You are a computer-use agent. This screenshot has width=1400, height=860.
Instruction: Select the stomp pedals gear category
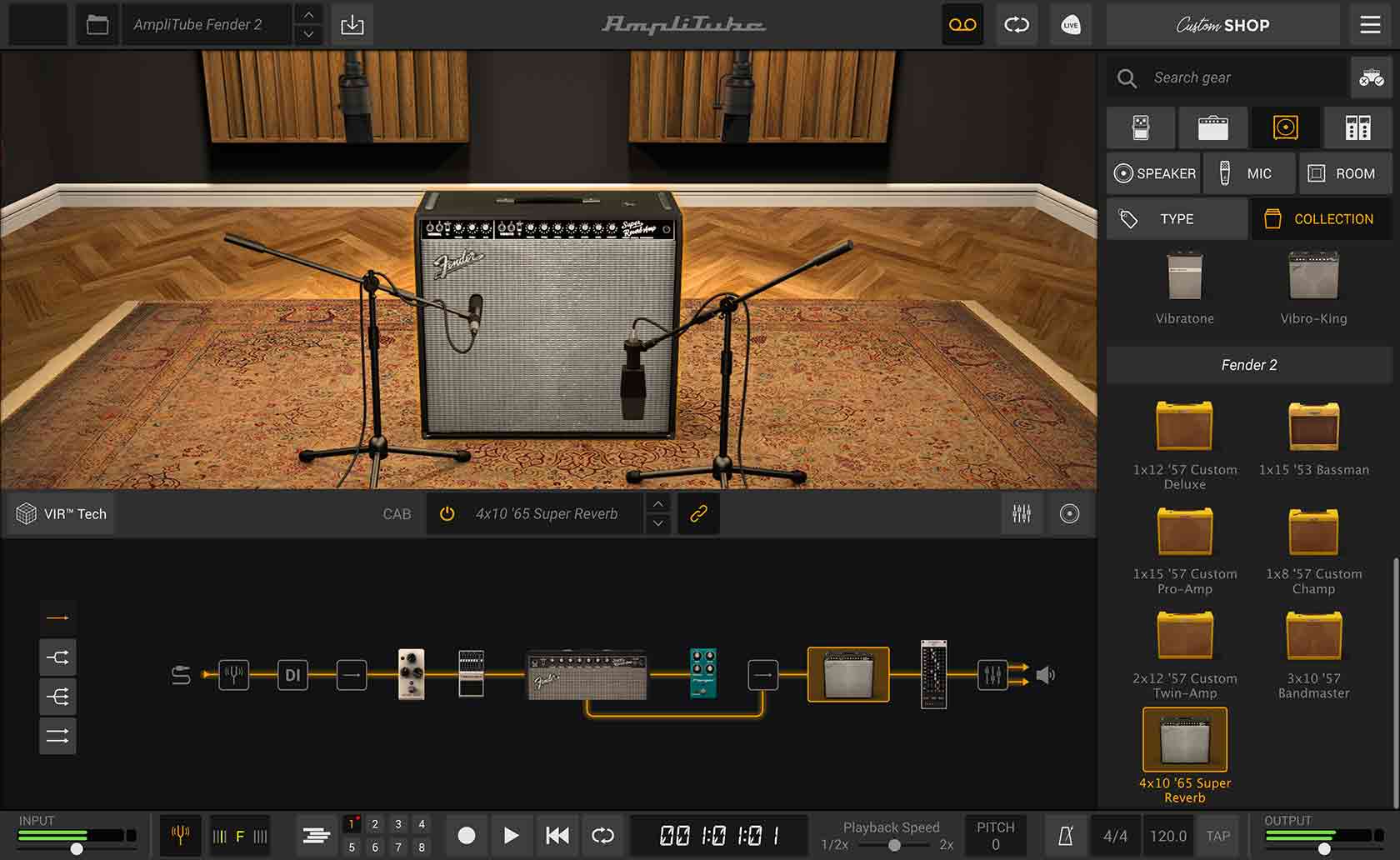1141,127
